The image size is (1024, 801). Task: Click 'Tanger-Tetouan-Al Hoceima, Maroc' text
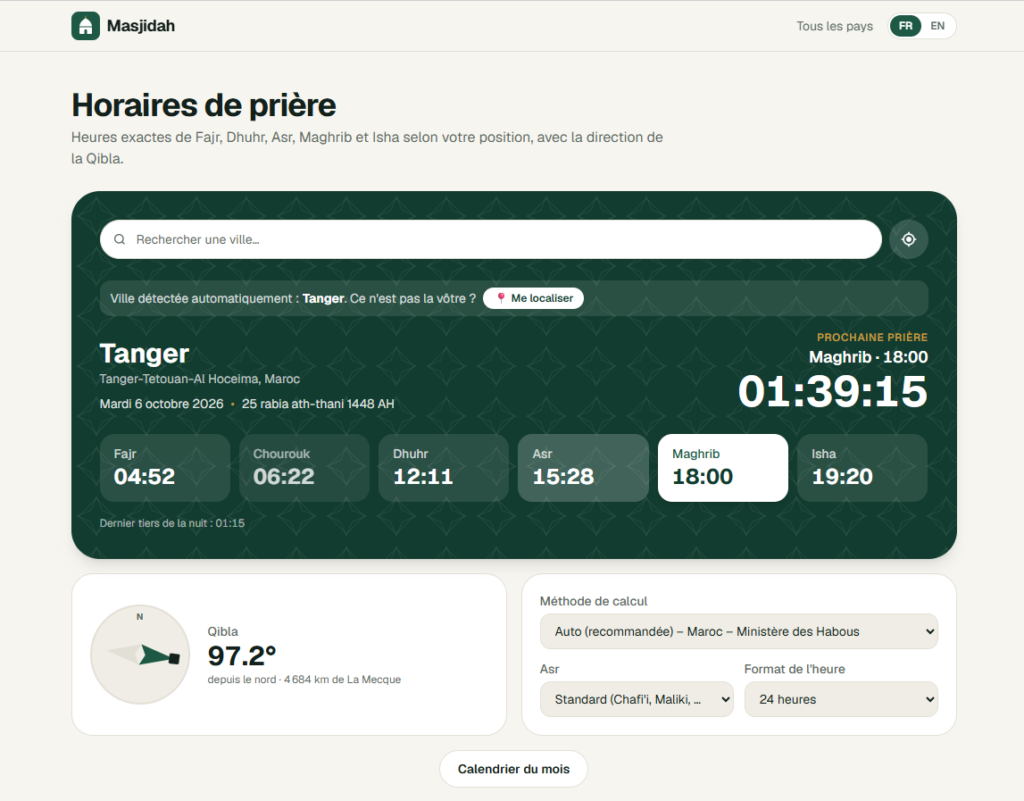coord(200,379)
